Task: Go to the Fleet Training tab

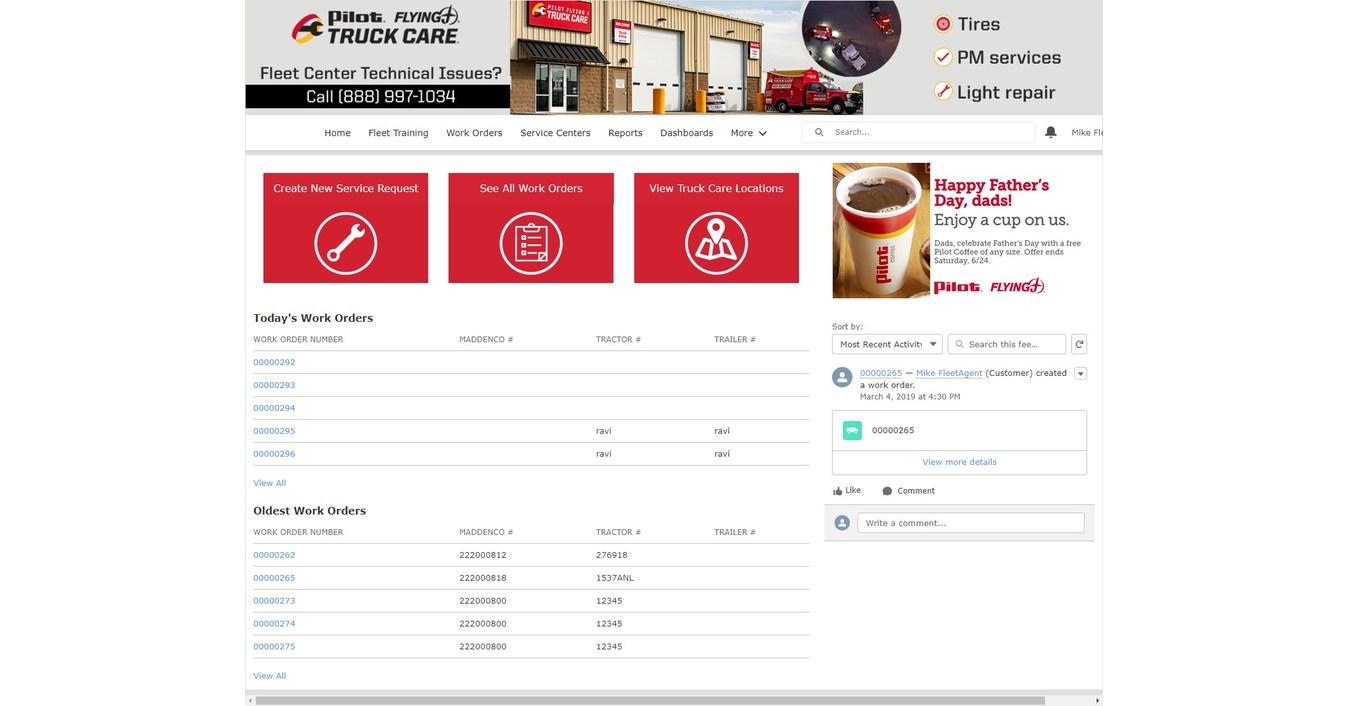Action: (398, 133)
